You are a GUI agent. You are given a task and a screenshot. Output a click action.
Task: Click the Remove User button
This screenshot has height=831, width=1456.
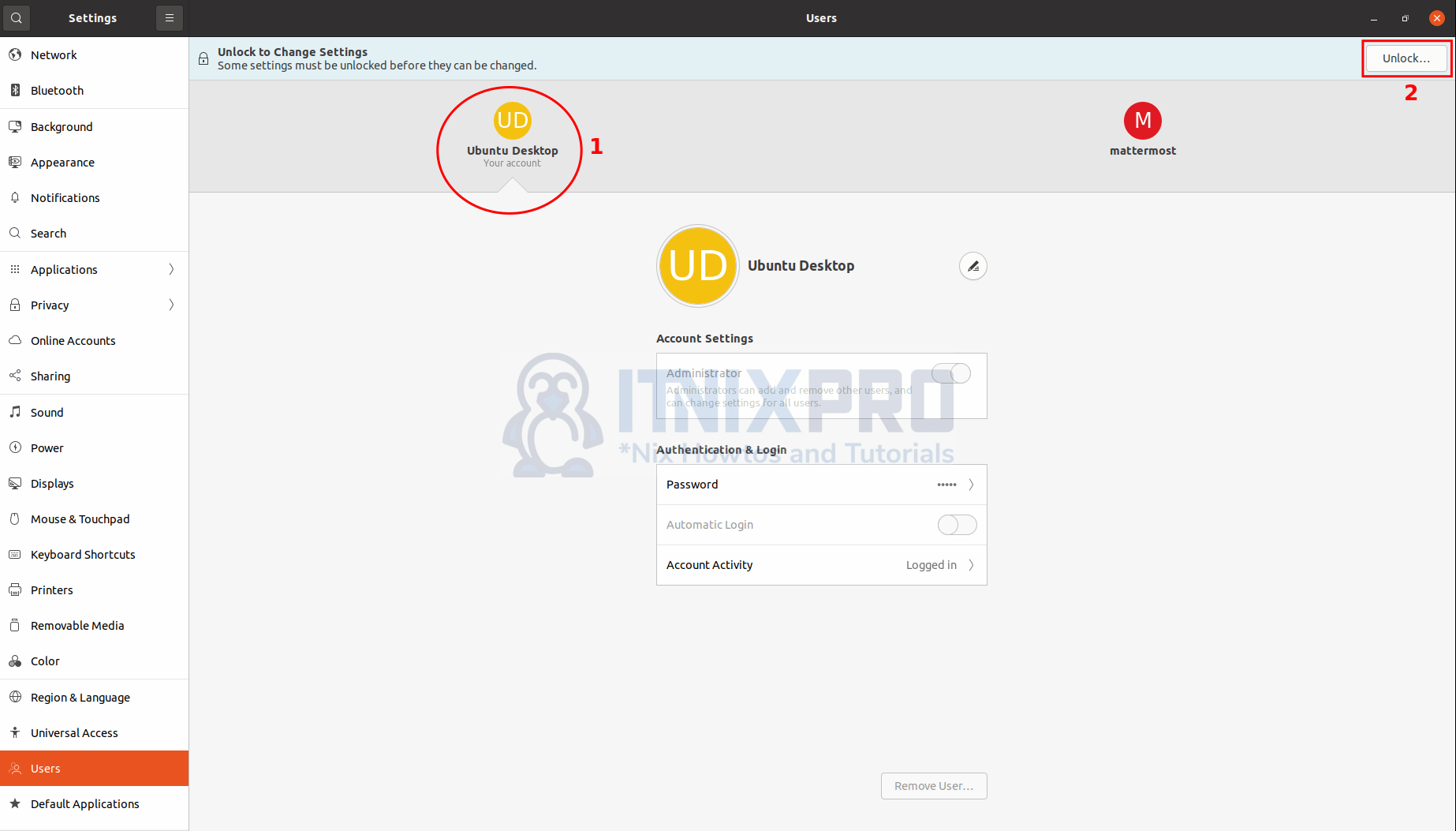[x=933, y=785]
